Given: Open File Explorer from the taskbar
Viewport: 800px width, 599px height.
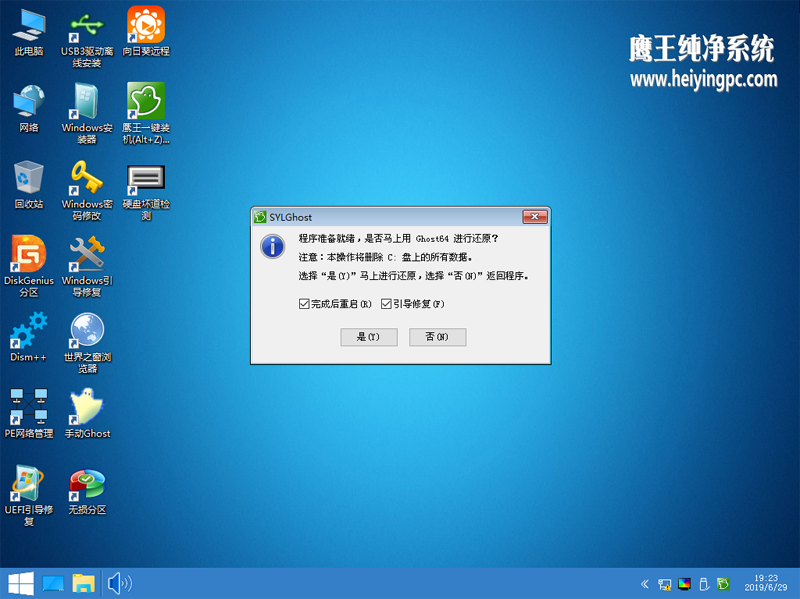Looking at the screenshot, I should 83,584.
